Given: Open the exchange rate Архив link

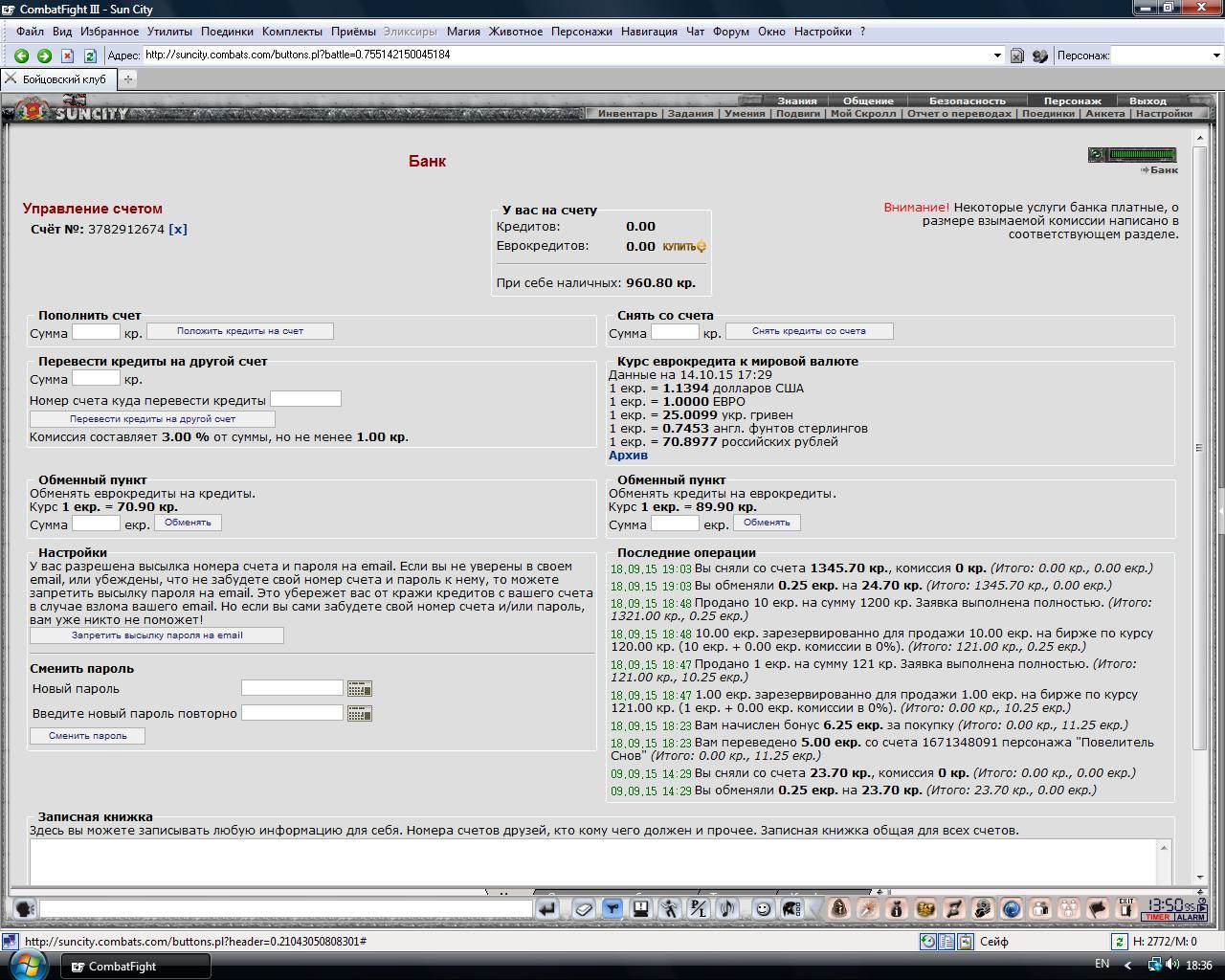Looking at the screenshot, I should click(628, 455).
